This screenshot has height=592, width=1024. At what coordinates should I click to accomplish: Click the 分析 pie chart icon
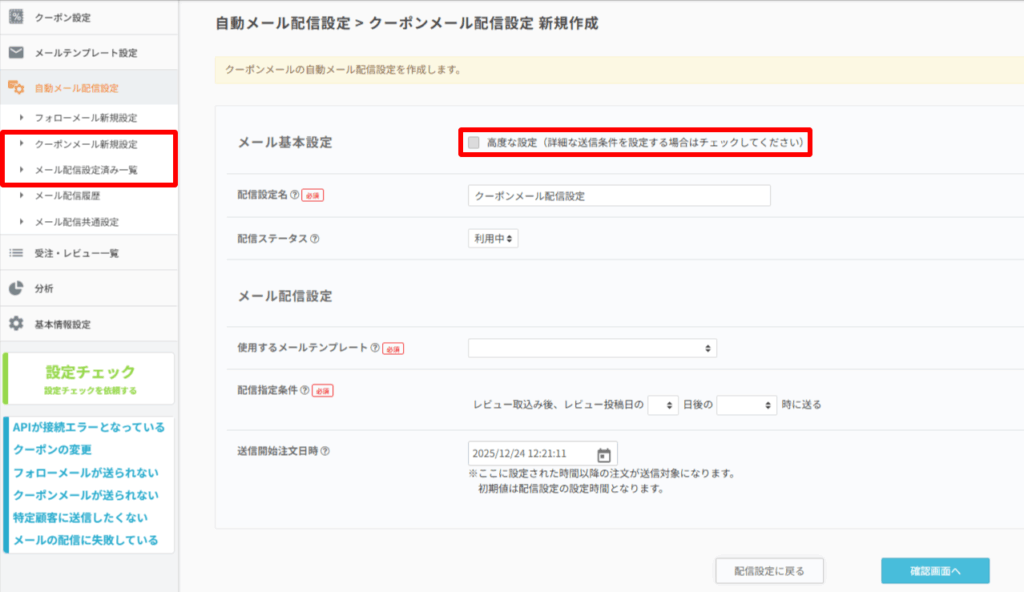[16, 288]
